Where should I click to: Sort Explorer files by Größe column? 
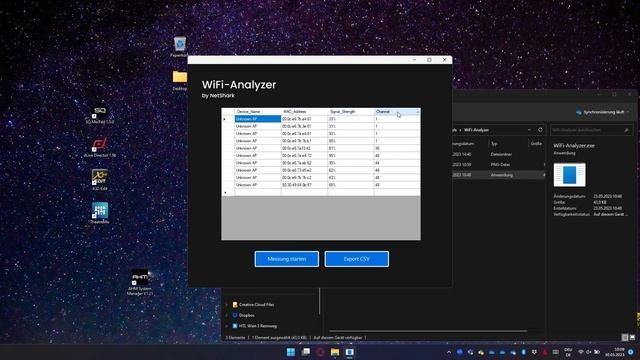tap(536, 144)
